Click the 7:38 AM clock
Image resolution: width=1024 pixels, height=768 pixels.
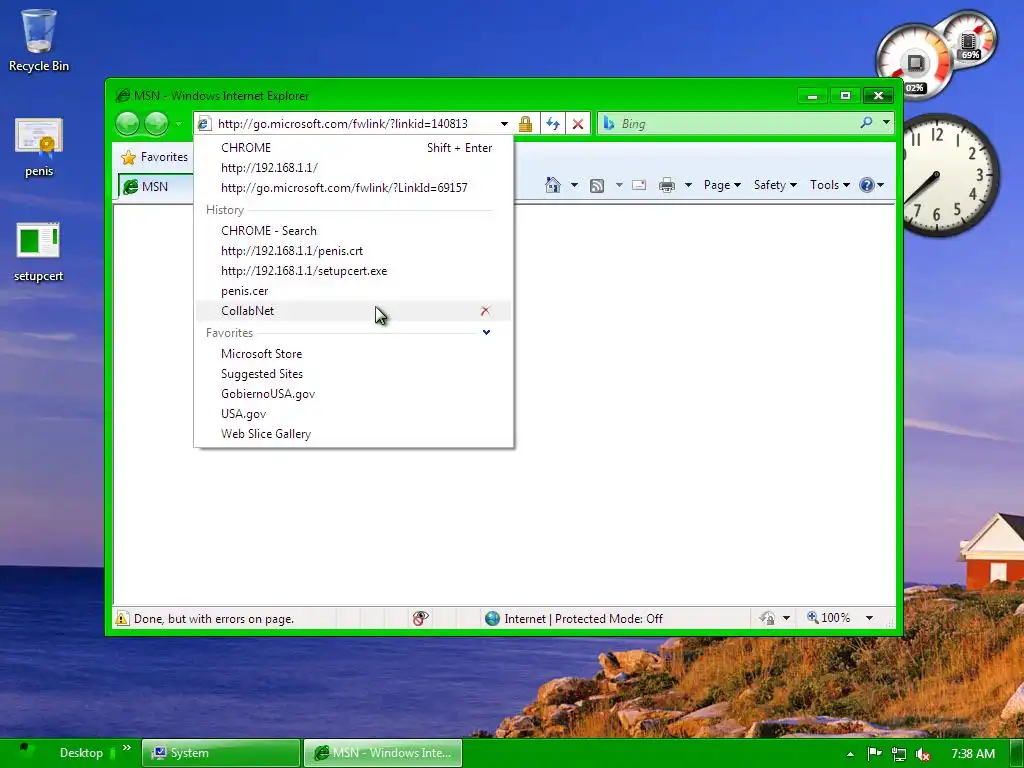(x=973, y=754)
